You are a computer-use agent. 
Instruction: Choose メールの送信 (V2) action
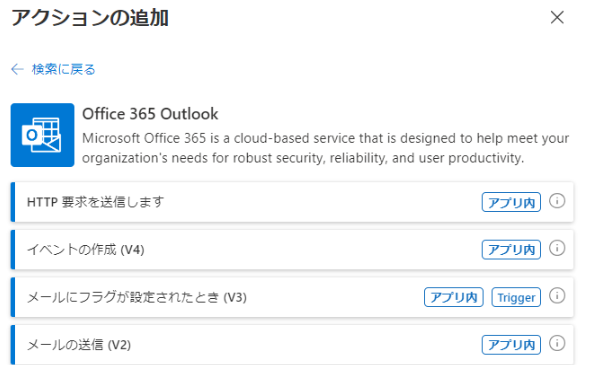click(x=292, y=345)
